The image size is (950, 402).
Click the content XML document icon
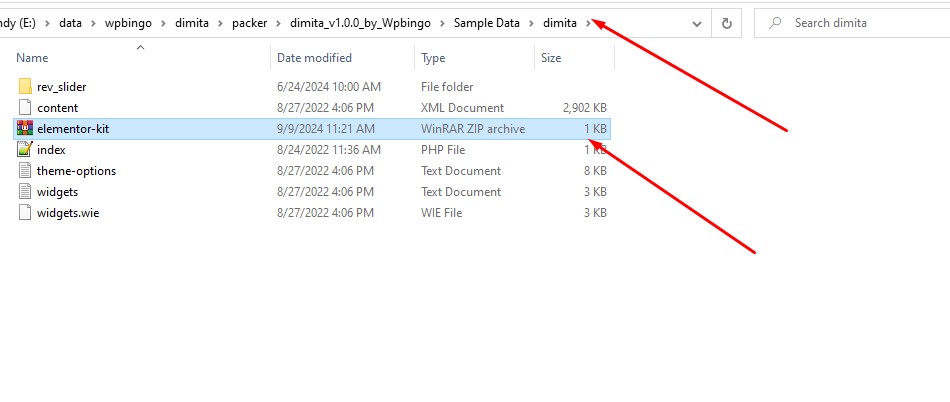tap(25, 108)
